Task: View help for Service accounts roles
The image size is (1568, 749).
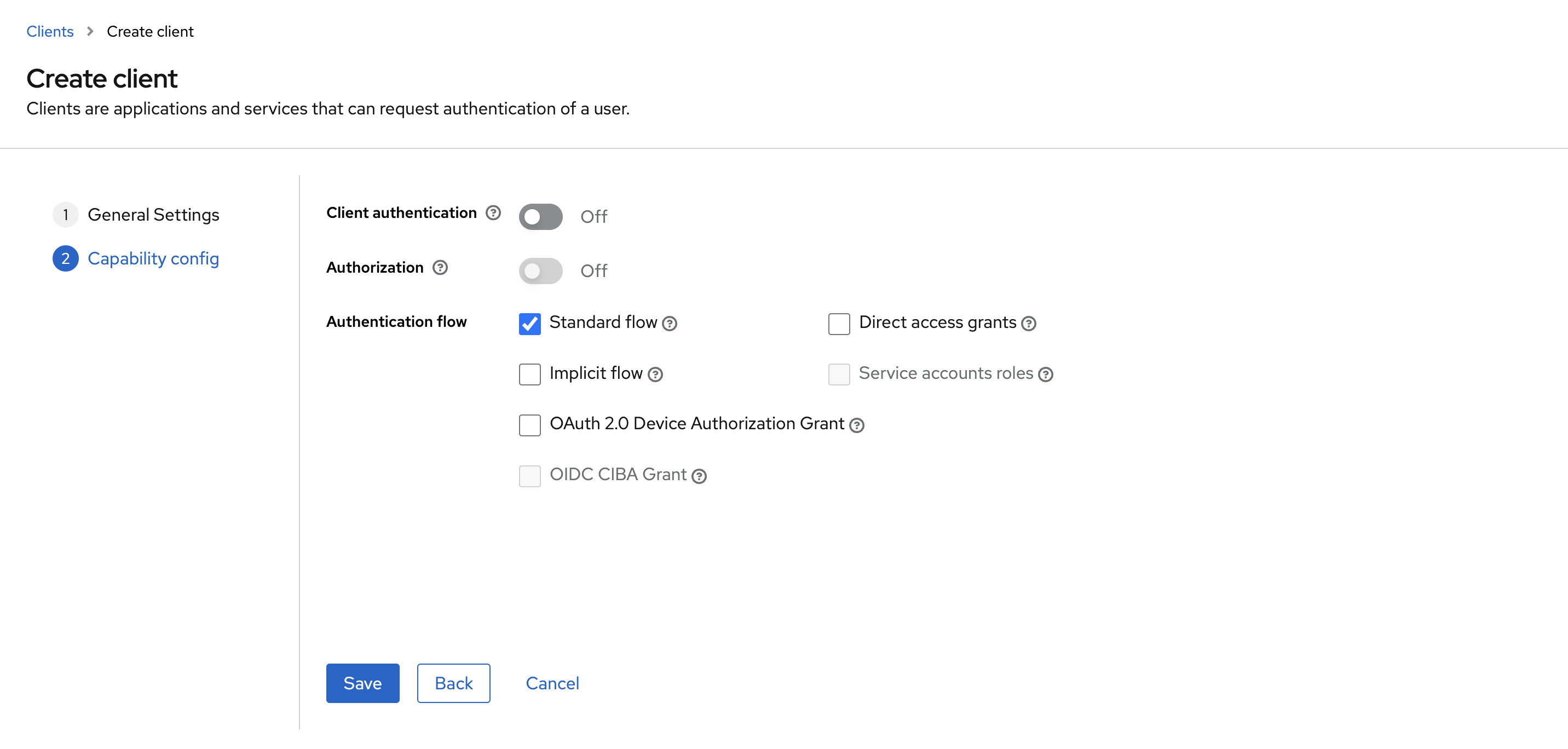Action: [x=1046, y=374]
